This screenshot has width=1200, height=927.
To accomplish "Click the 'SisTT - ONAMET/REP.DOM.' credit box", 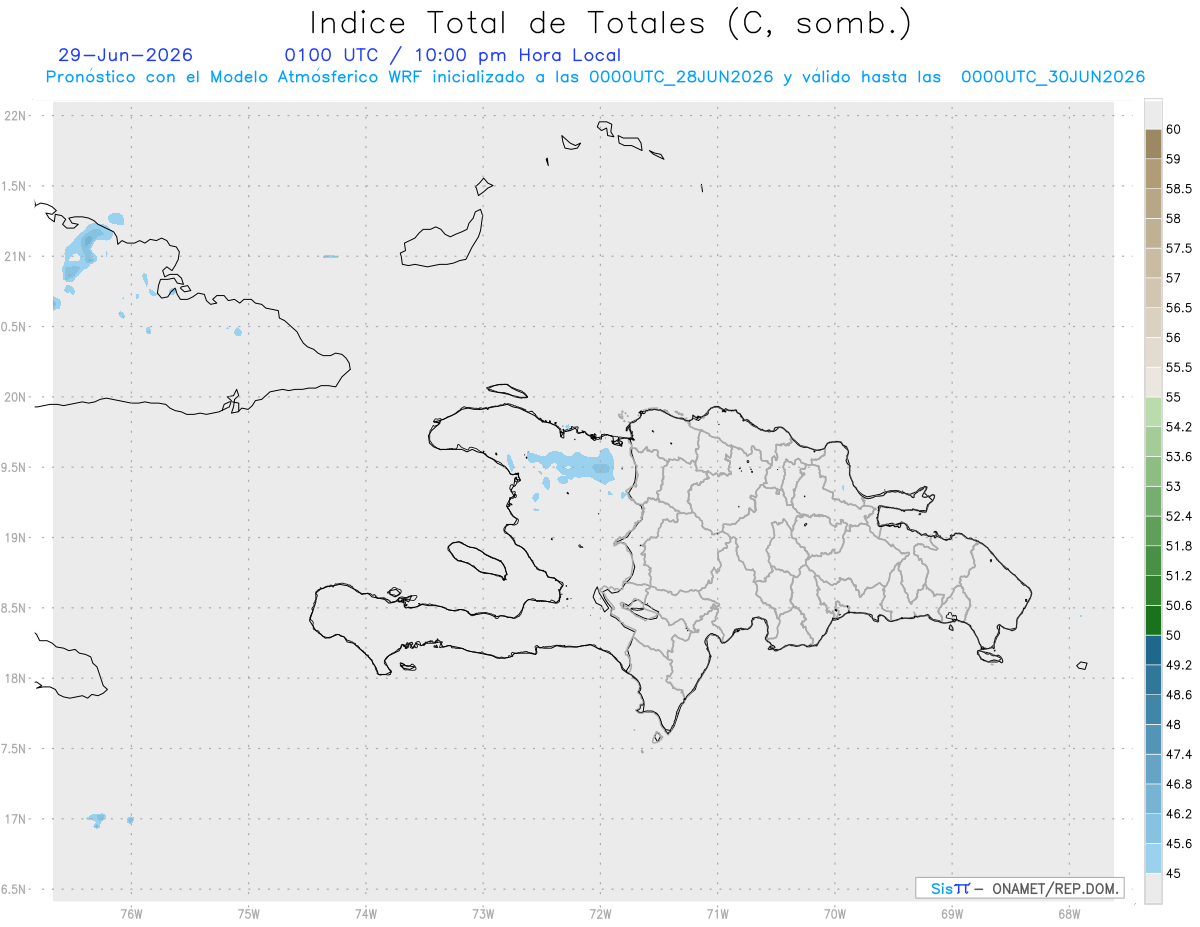I will tap(1020, 888).
